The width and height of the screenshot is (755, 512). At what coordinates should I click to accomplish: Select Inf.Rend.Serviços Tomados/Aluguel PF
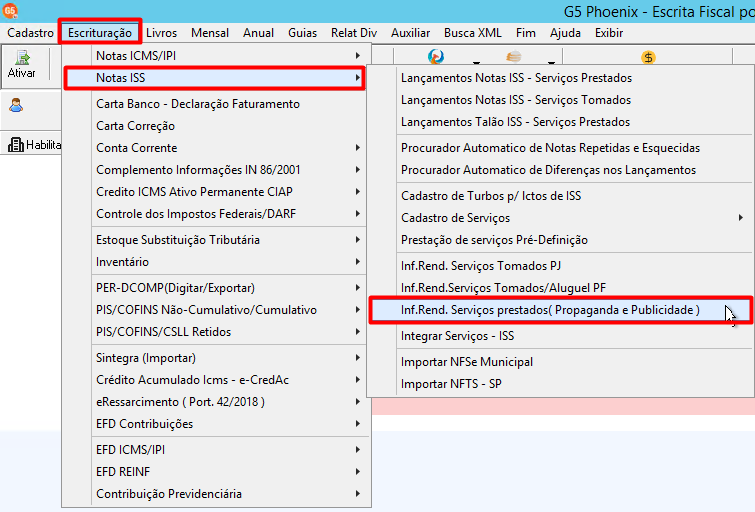[560, 288]
